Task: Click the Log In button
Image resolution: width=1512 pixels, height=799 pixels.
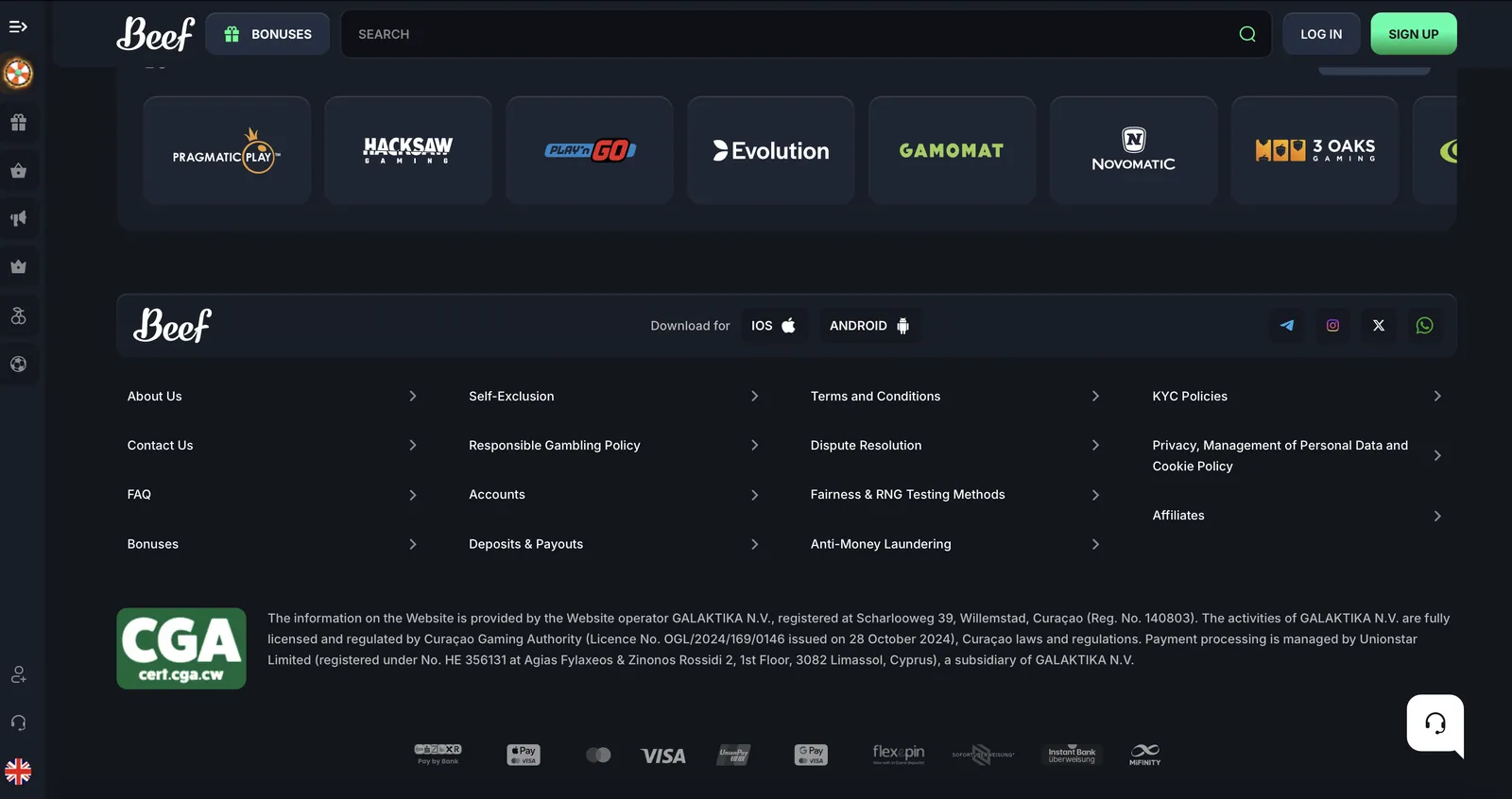Action: tap(1321, 34)
